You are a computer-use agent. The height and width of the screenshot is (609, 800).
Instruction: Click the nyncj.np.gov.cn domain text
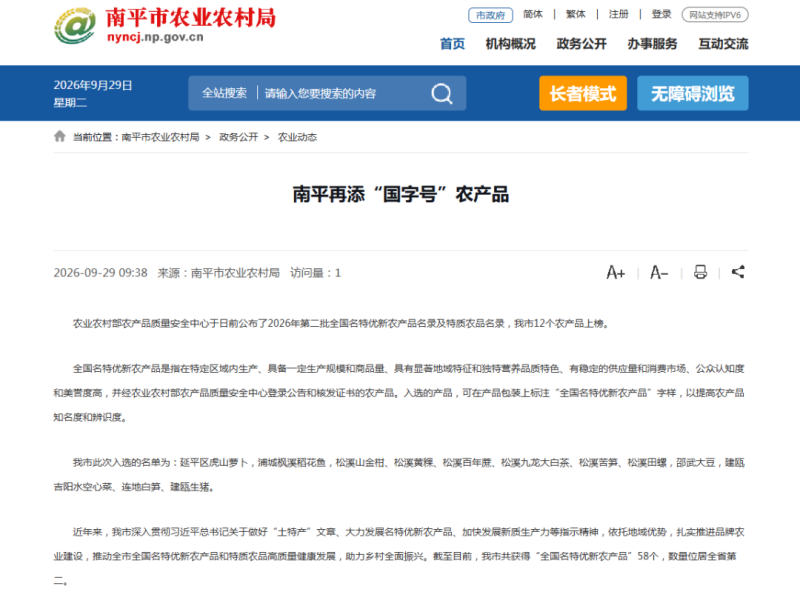click(x=155, y=37)
